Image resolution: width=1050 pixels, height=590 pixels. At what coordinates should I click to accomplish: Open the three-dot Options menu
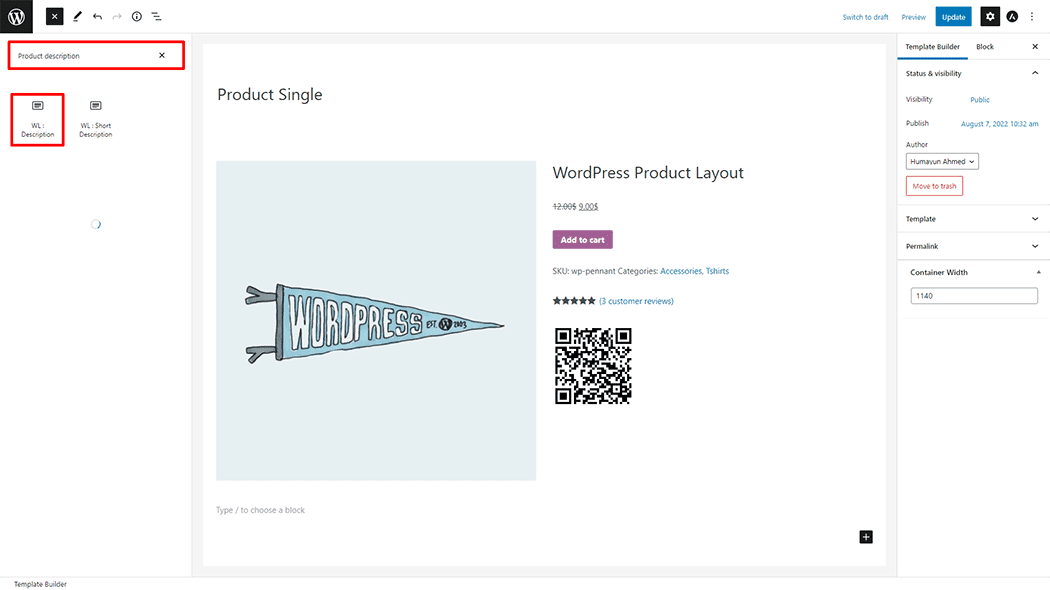pos(1032,16)
